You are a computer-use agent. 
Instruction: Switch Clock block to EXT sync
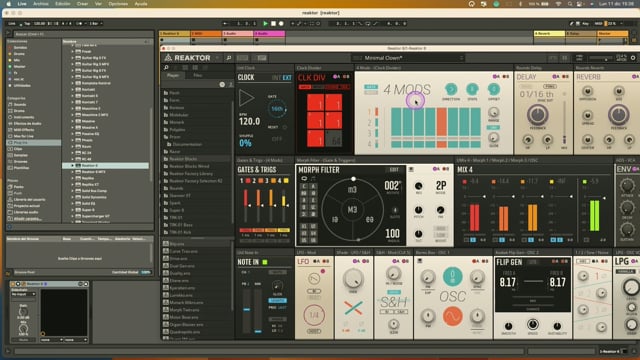[287, 78]
